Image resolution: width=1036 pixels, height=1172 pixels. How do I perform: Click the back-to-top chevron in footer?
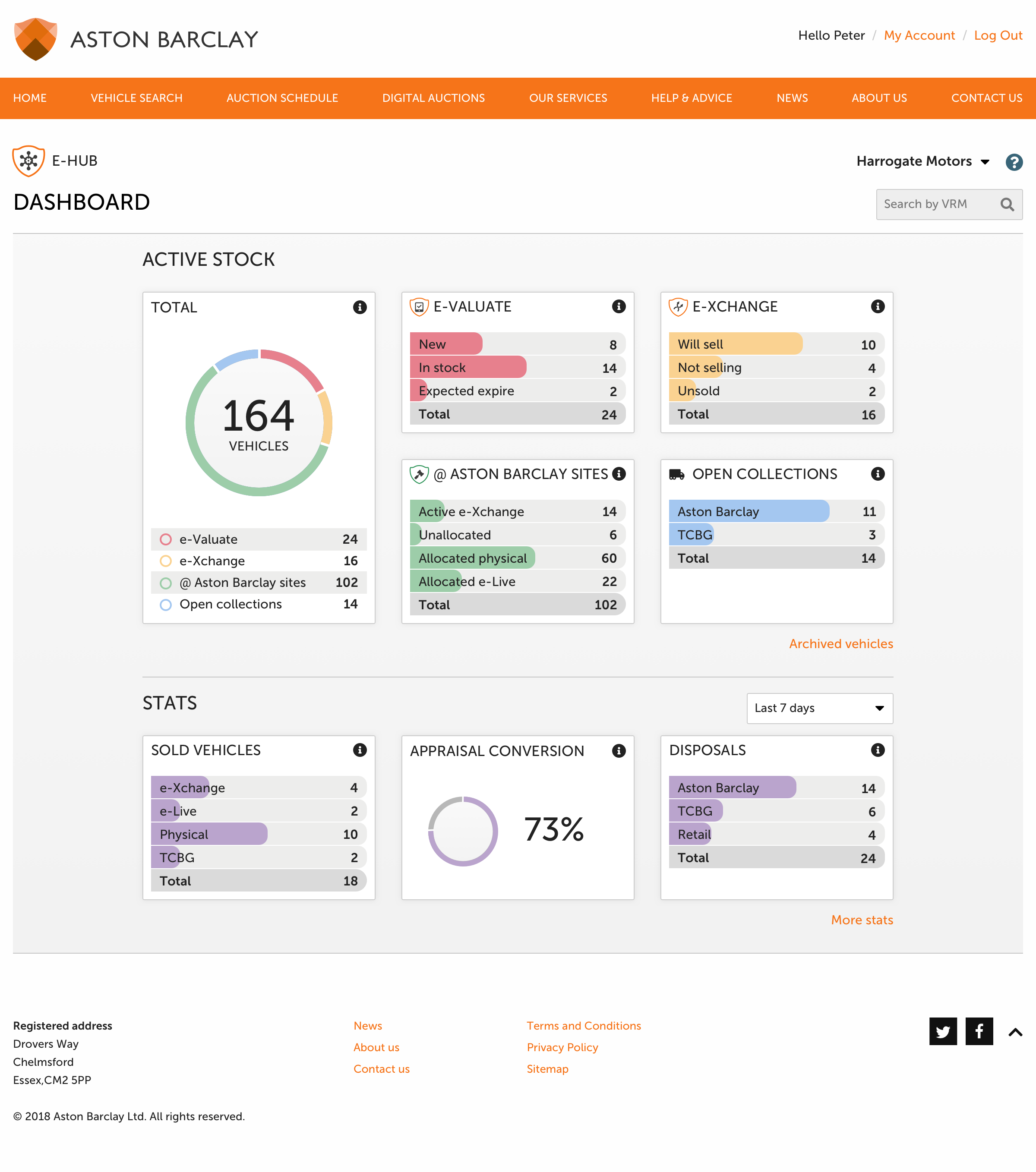tap(1014, 1031)
